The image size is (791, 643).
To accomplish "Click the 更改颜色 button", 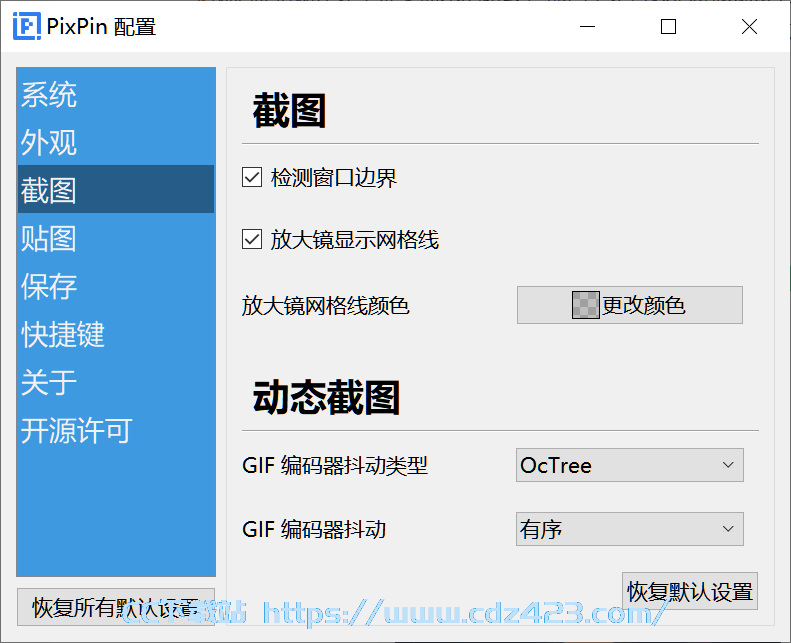I will 630,305.
